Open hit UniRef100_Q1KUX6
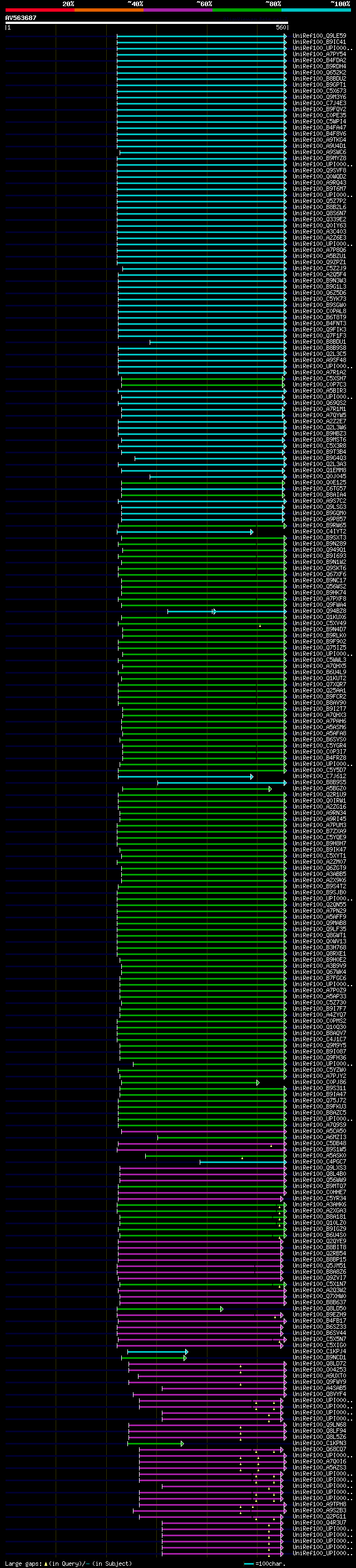 point(319,617)
